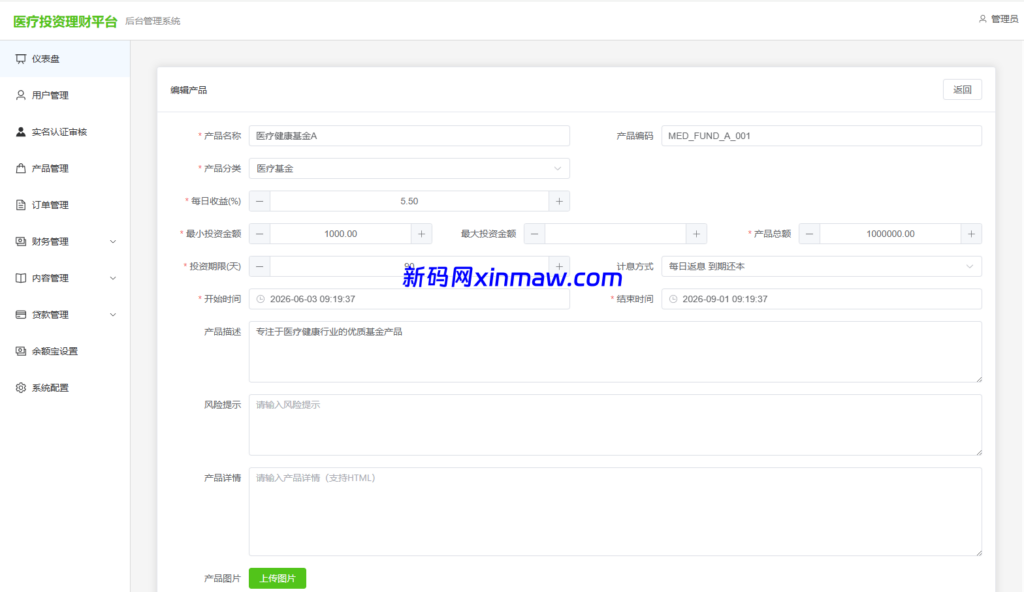Open the 计息方式 dropdown
The width and height of the screenshot is (1024, 592).
point(822,267)
